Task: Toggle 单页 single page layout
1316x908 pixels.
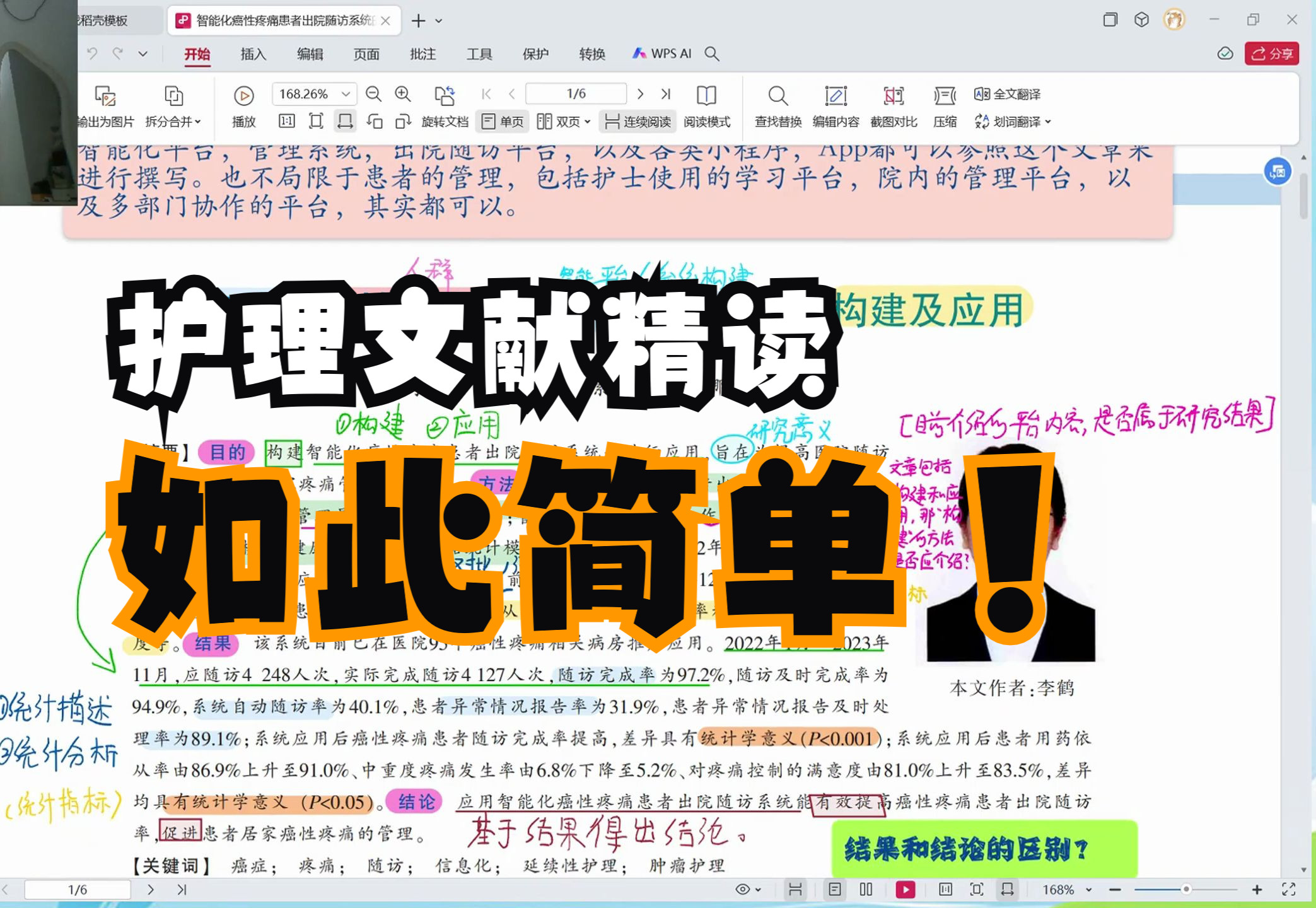Action: coord(503,121)
